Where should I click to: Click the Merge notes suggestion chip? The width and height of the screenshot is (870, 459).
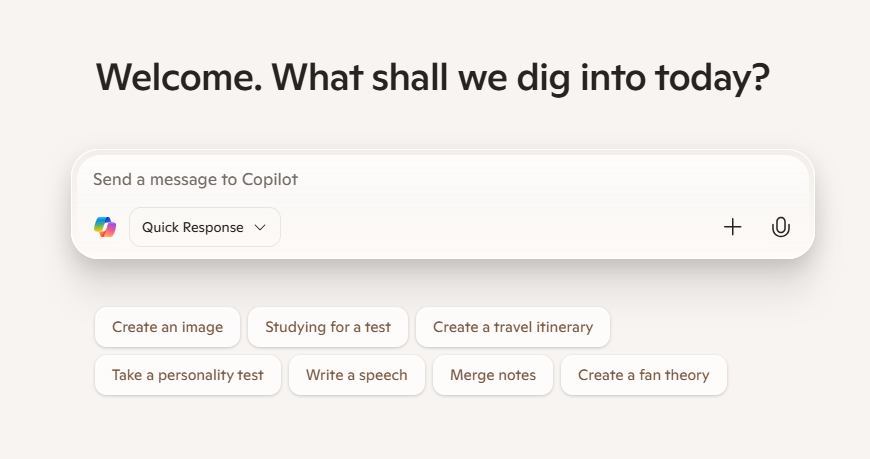point(493,375)
